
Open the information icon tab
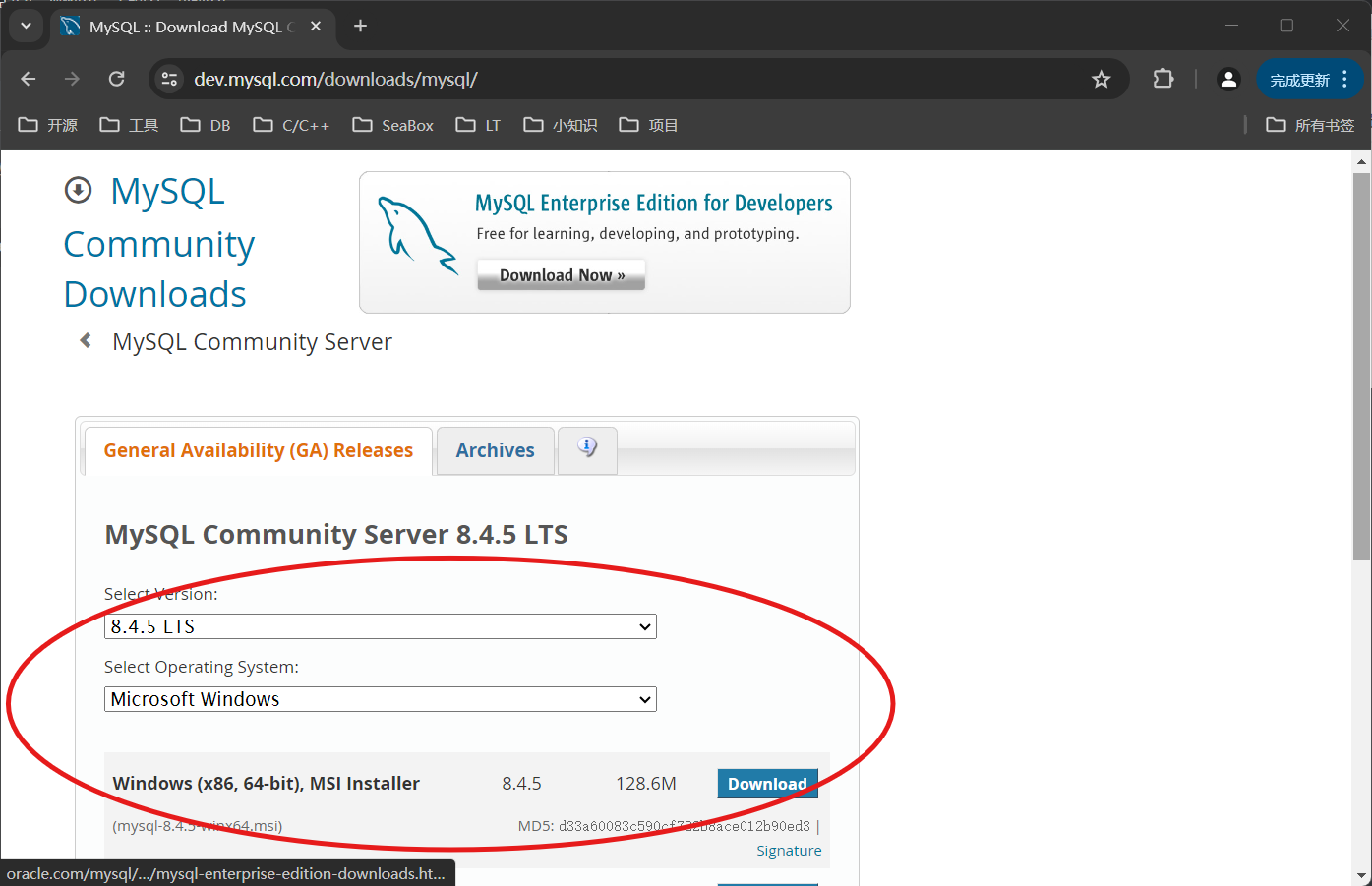587,448
